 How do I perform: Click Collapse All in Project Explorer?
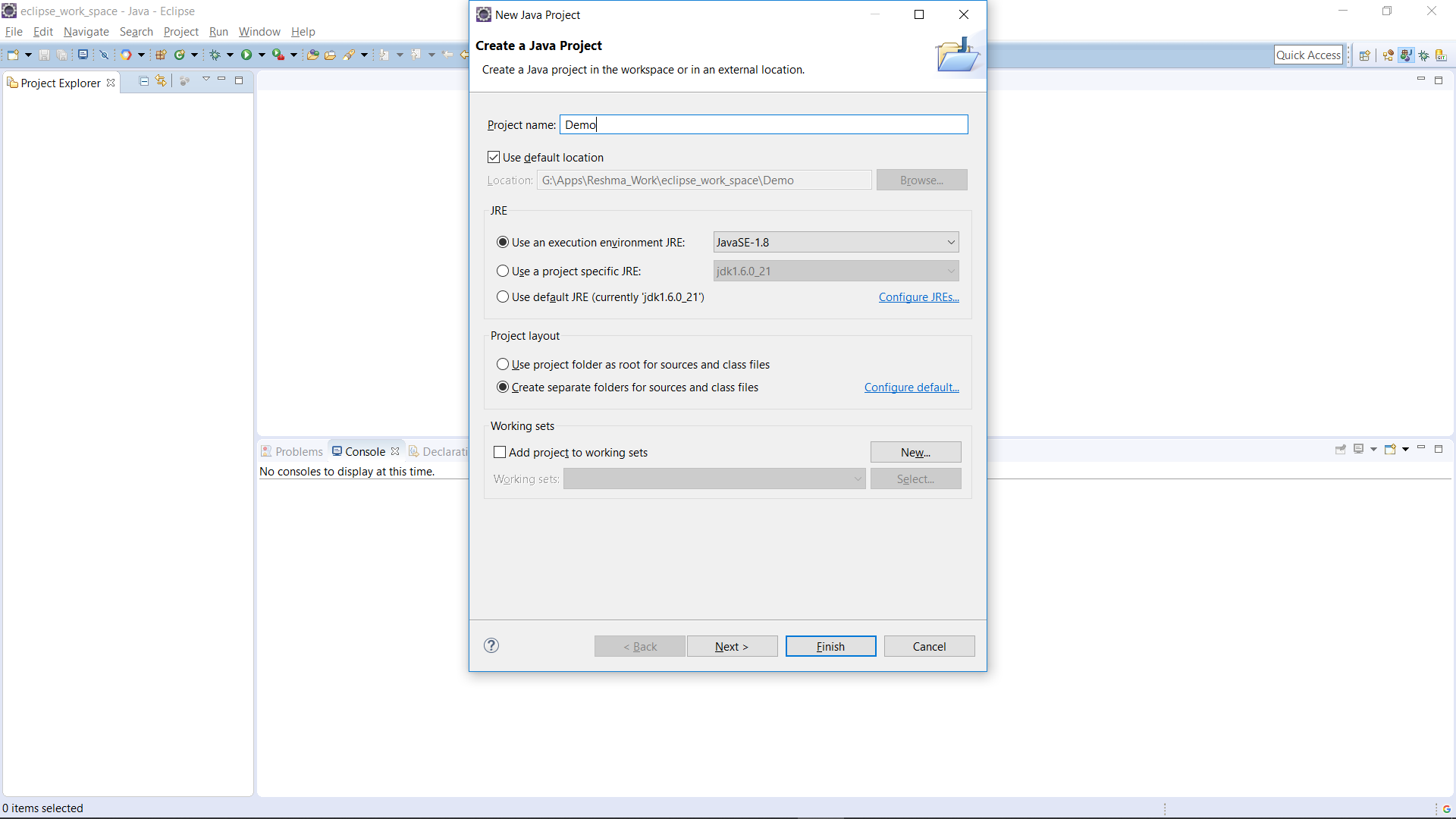[x=144, y=81]
